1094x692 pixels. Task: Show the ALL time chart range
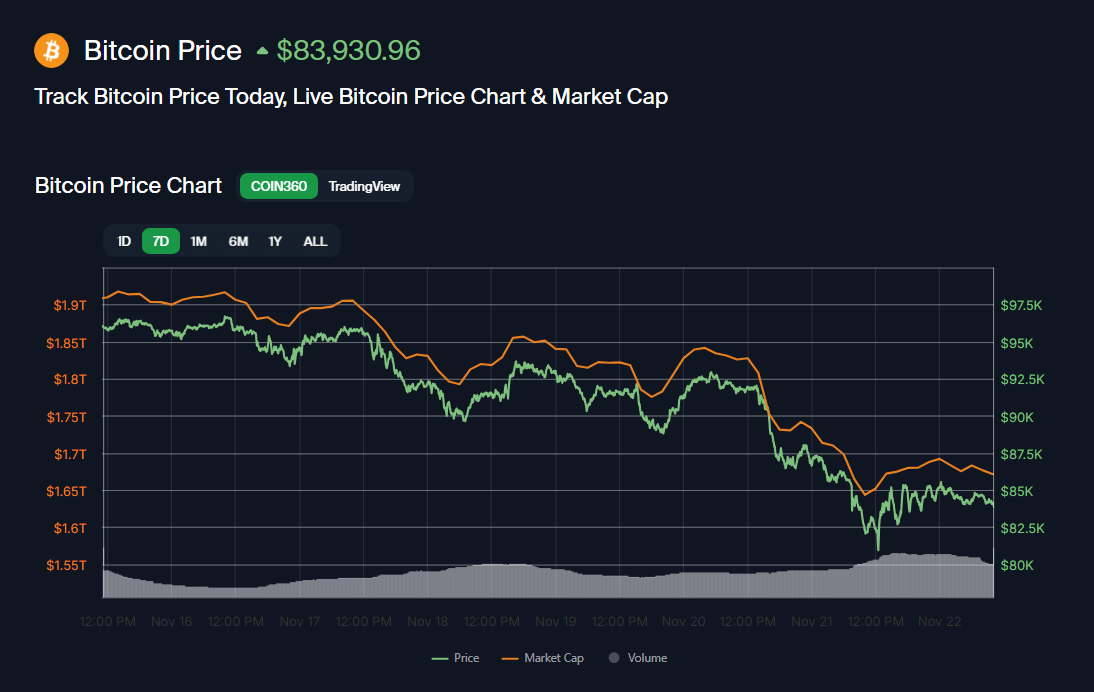(315, 241)
